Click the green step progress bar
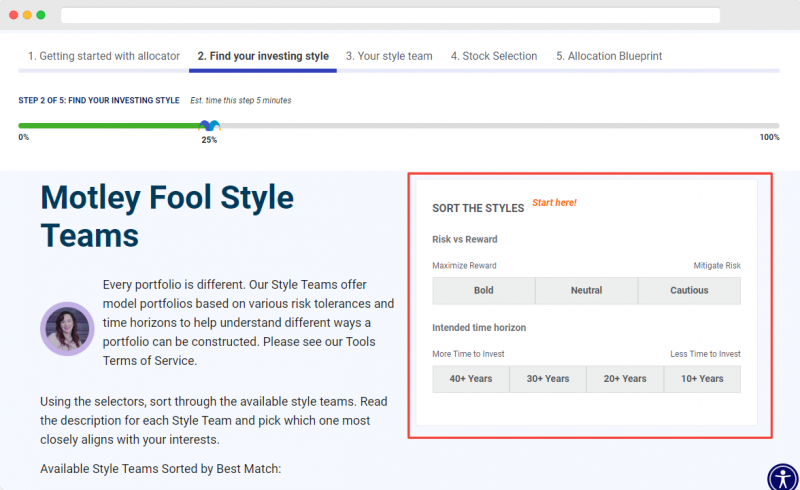Image resolution: width=800 pixels, height=490 pixels. pos(110,126)
